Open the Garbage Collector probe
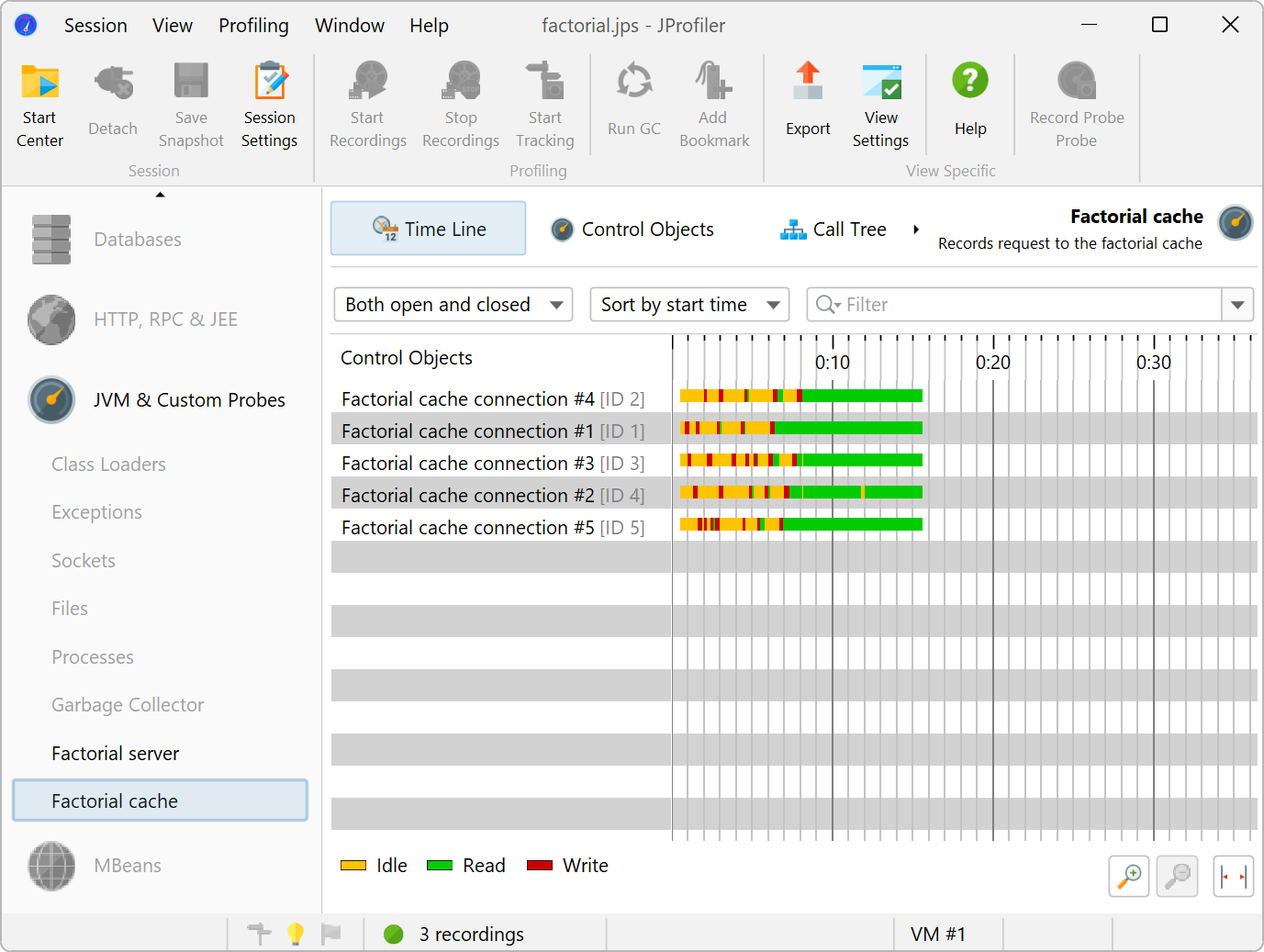1264x952 pixels. click(128, 705)
